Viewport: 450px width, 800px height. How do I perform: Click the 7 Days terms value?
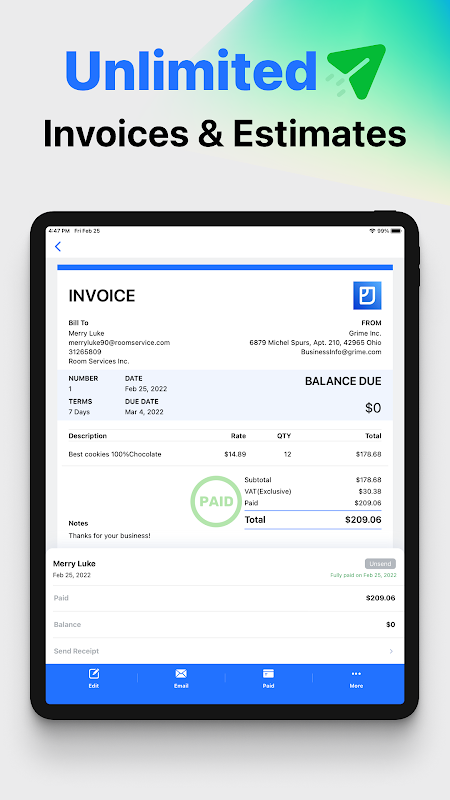(x=79, y=412)
